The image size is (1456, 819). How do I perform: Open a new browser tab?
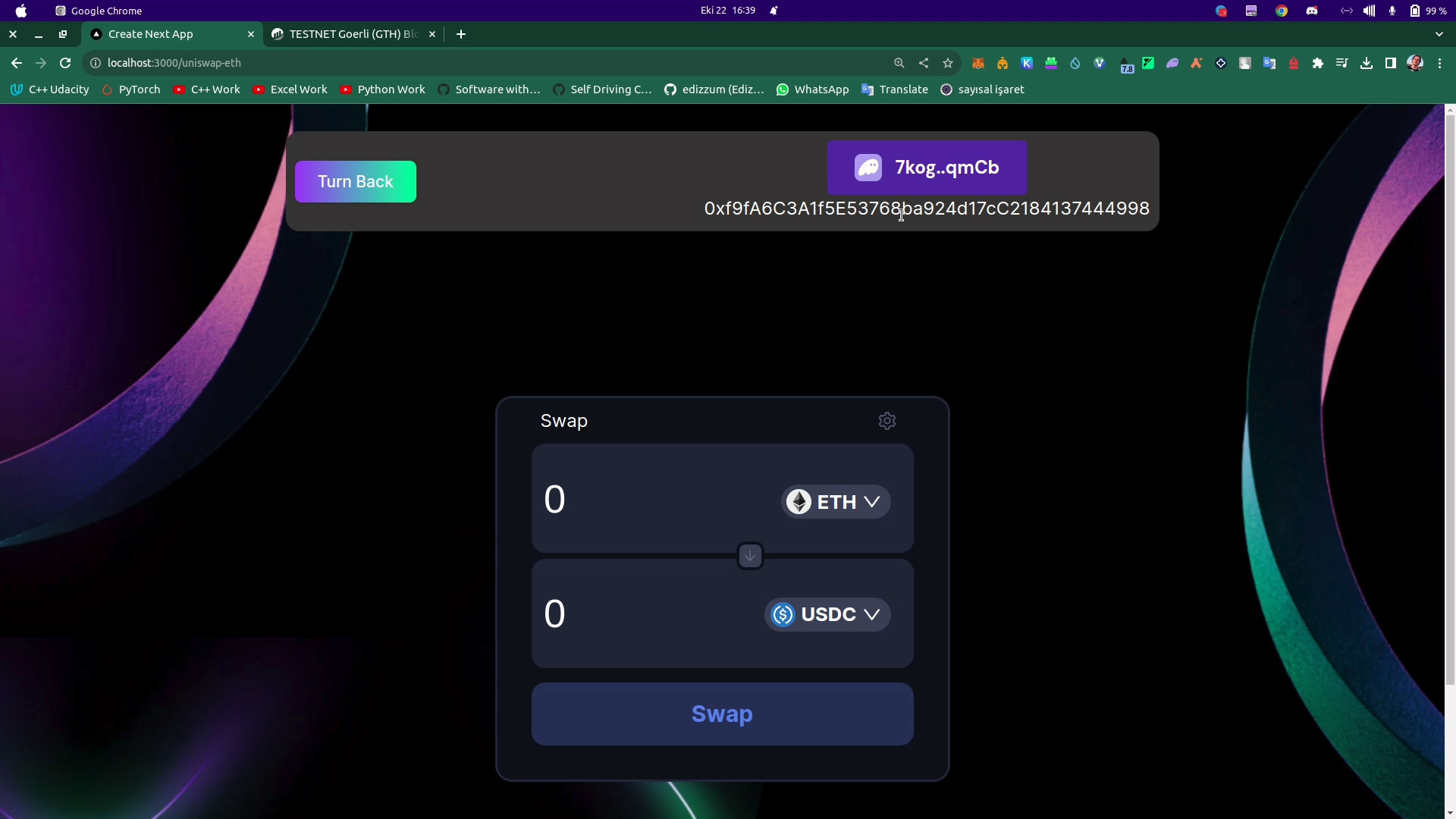coord(461,34)
